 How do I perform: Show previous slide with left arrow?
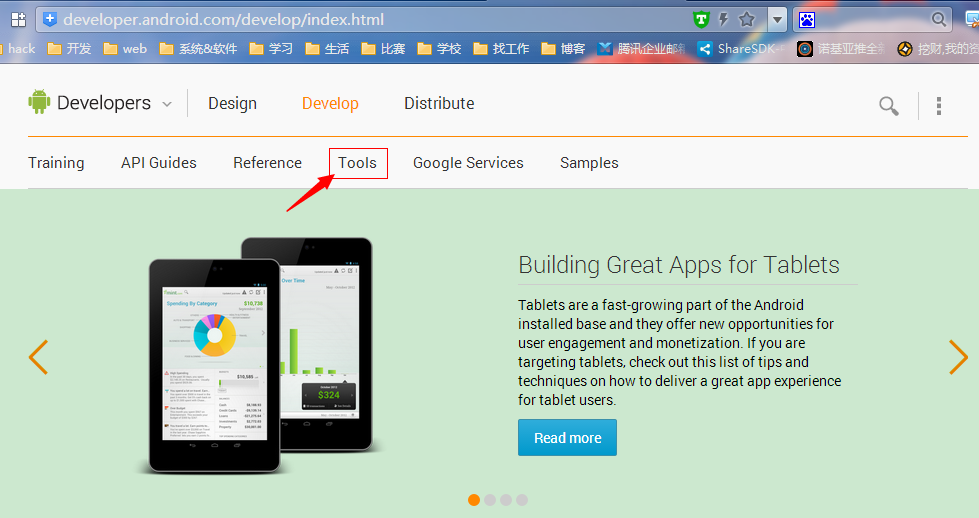38,357
